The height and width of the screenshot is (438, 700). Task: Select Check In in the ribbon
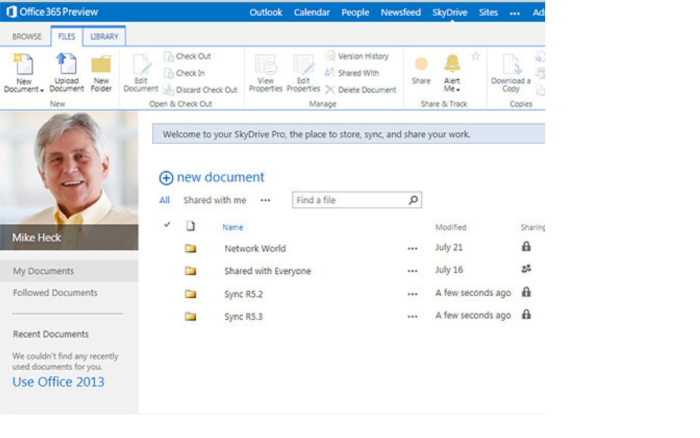[184, 73]
